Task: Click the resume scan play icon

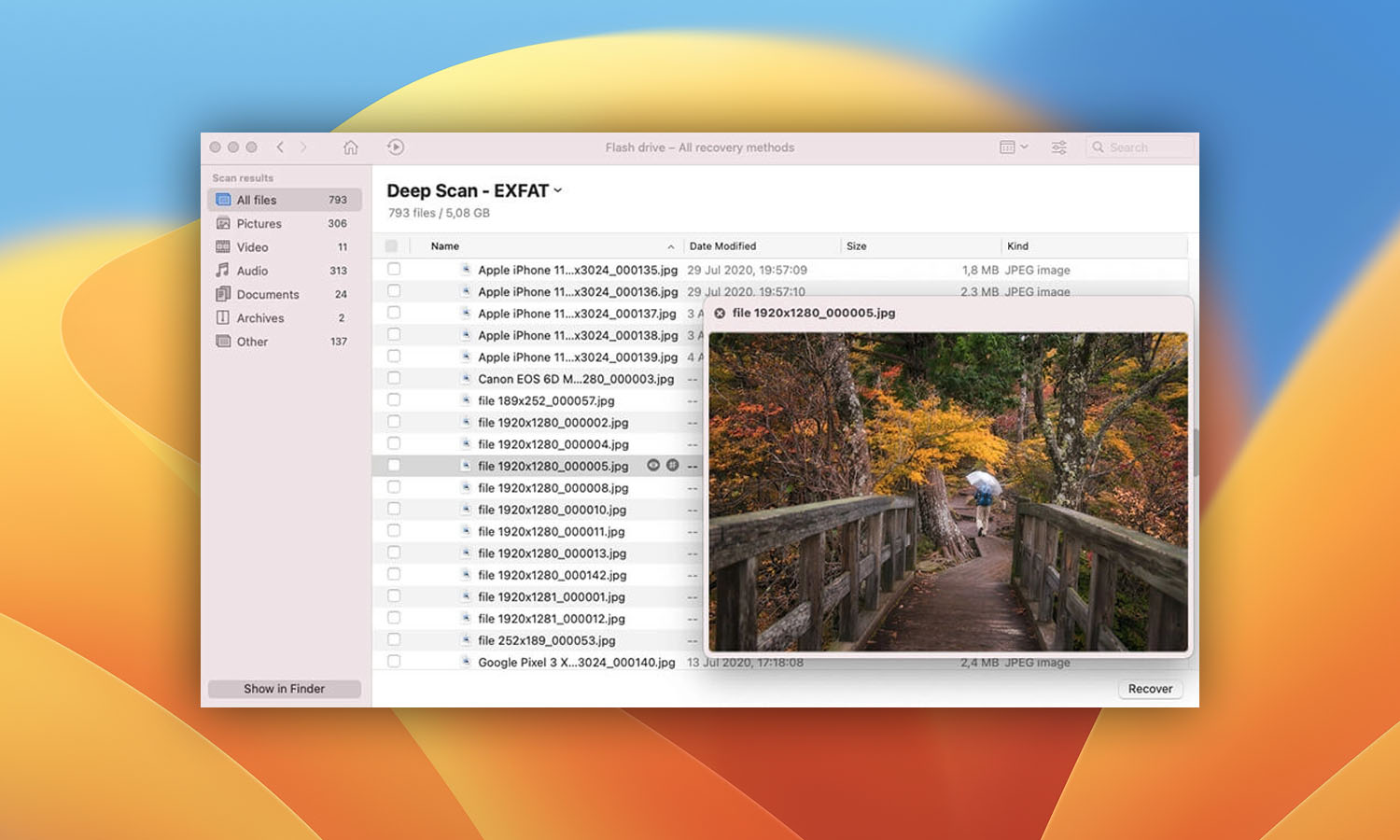Action: [396, 147]
